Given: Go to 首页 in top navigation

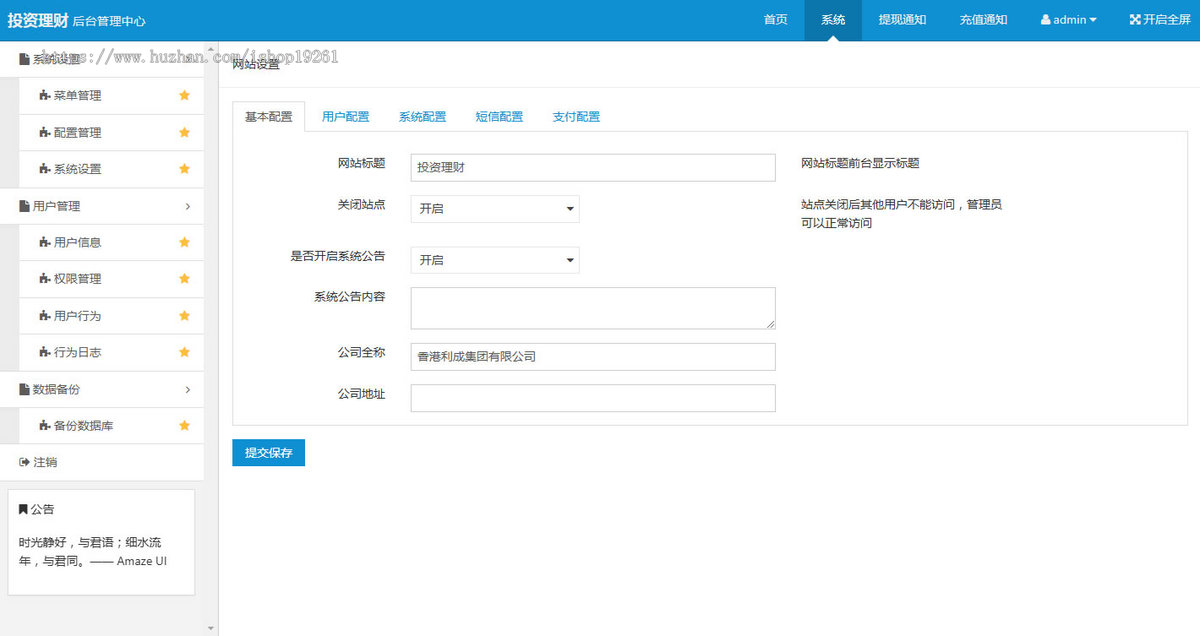Looking at the screenshot, I should (776, 20).
